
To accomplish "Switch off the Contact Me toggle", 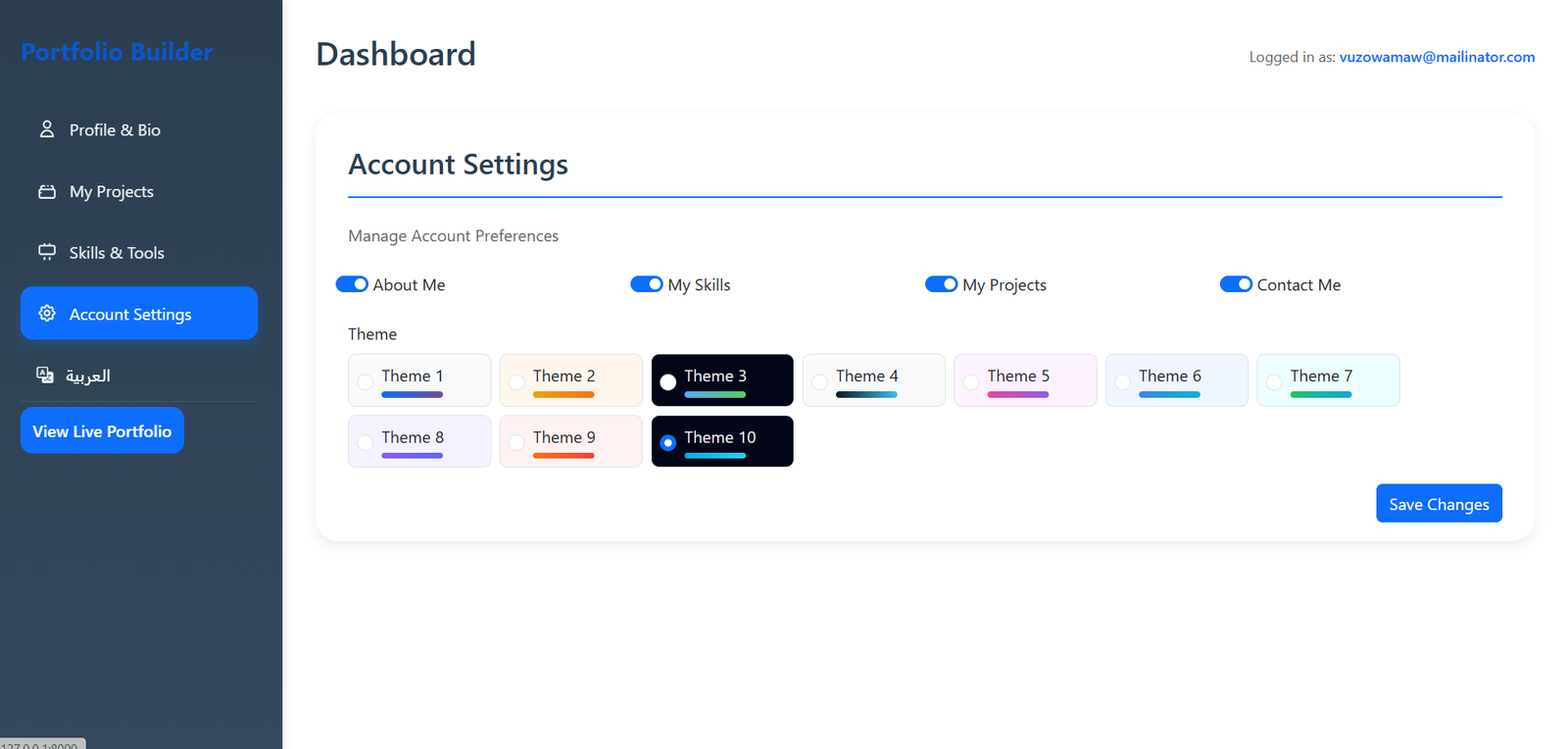I will pos(1236,284).
